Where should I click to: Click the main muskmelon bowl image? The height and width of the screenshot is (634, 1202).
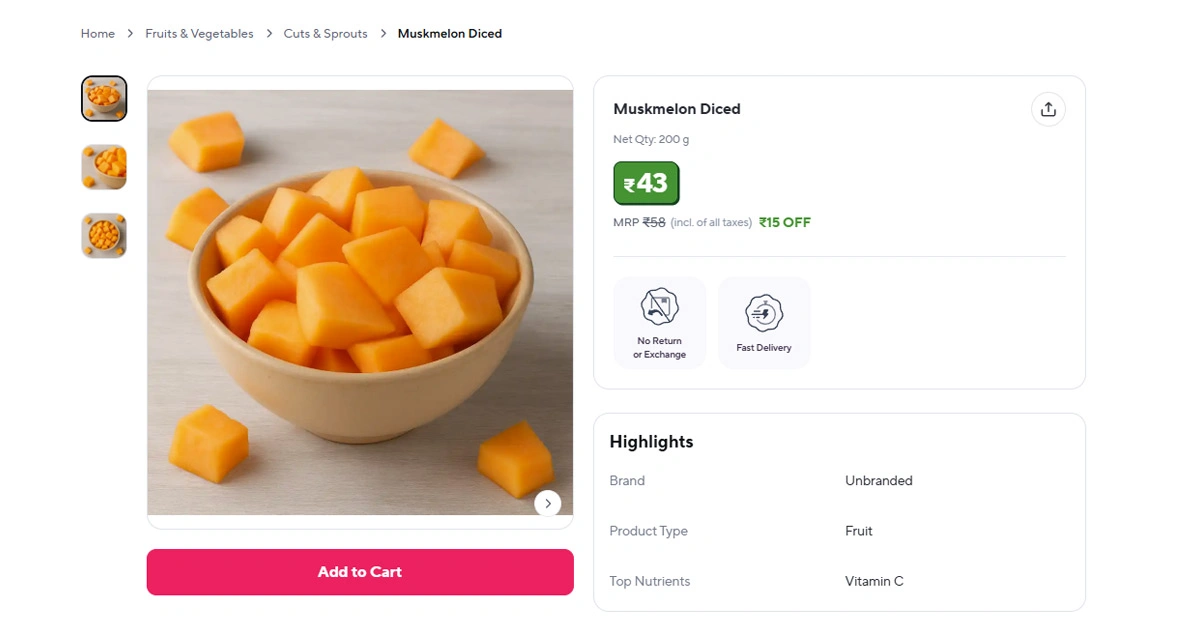click(x=360, y=302)
